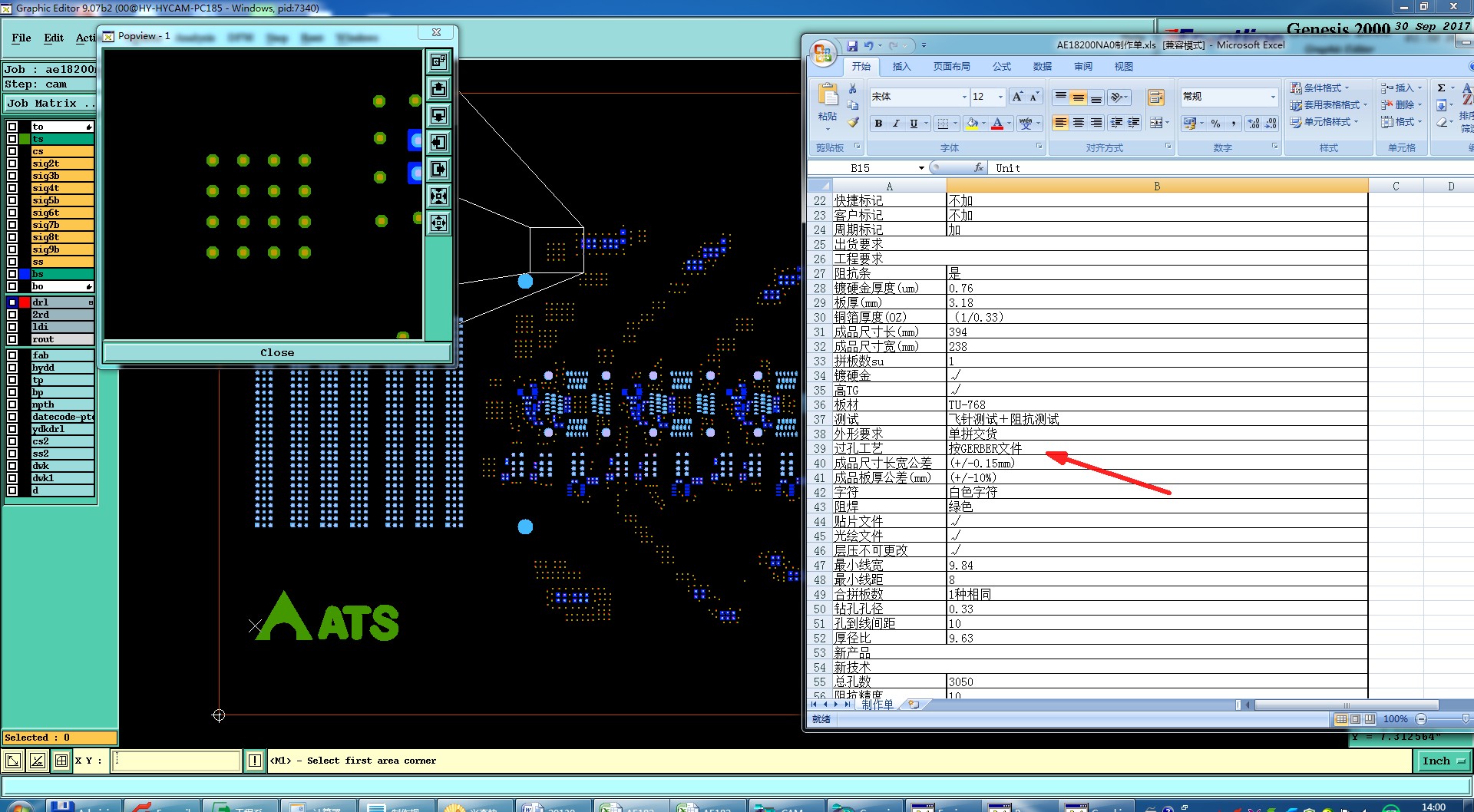The image size is (1474, 812).
Task: Select the 制作单 worksheet tab
Action: tap(877, 705)
